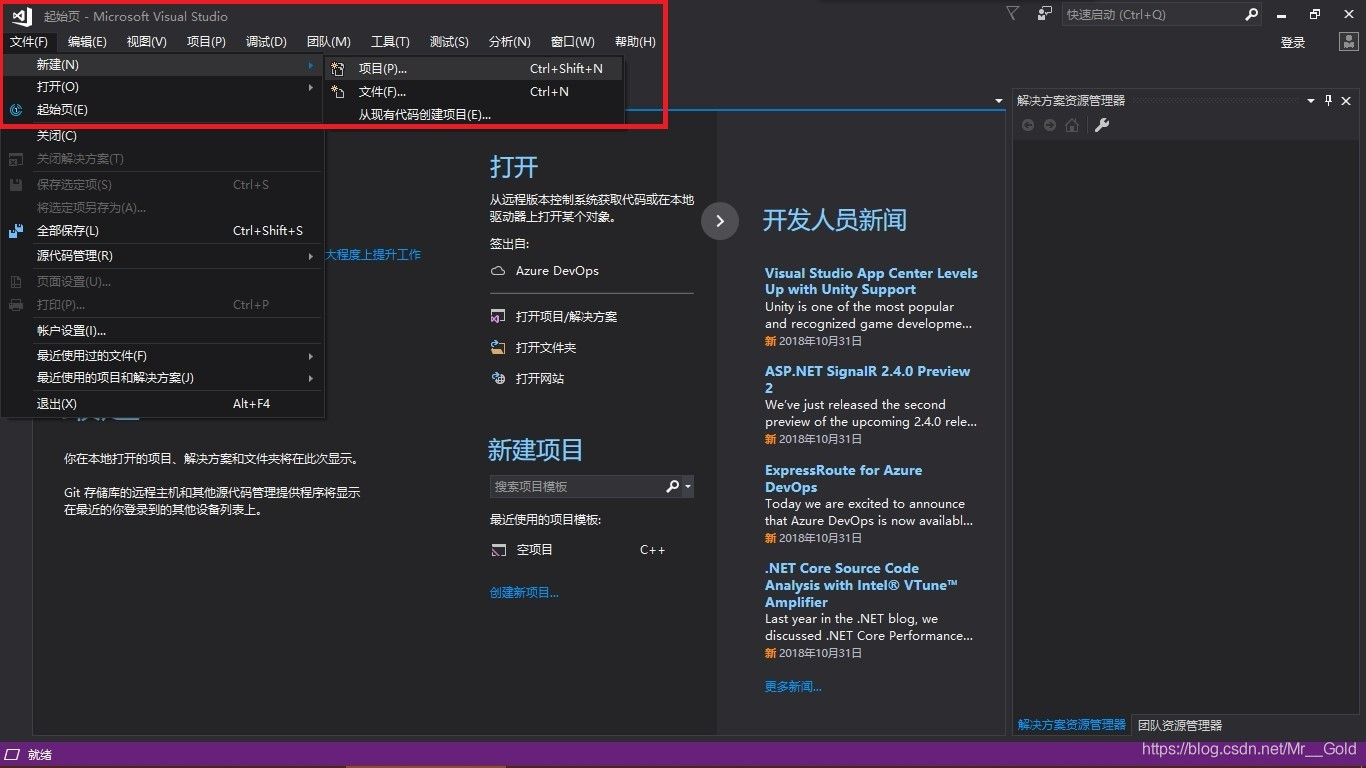
Task: Pin the Solution Explorer panel with pushpin icon
Action: (1329, 100)
